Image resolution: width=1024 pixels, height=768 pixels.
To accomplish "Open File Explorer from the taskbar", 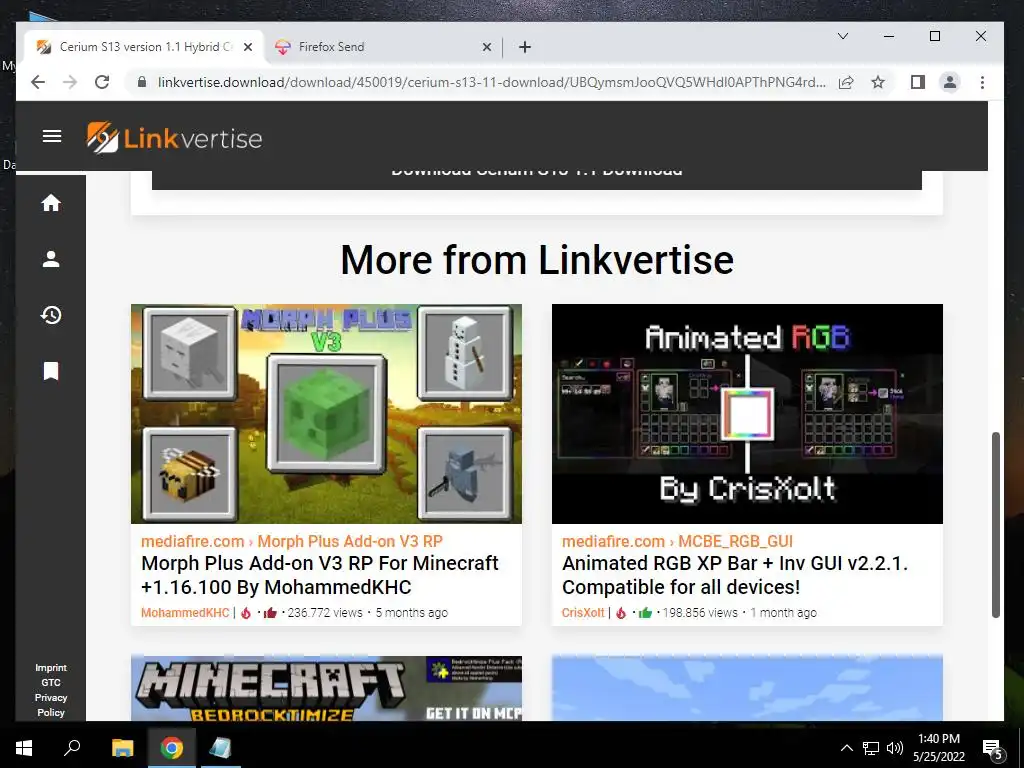I will coord(122,748).
